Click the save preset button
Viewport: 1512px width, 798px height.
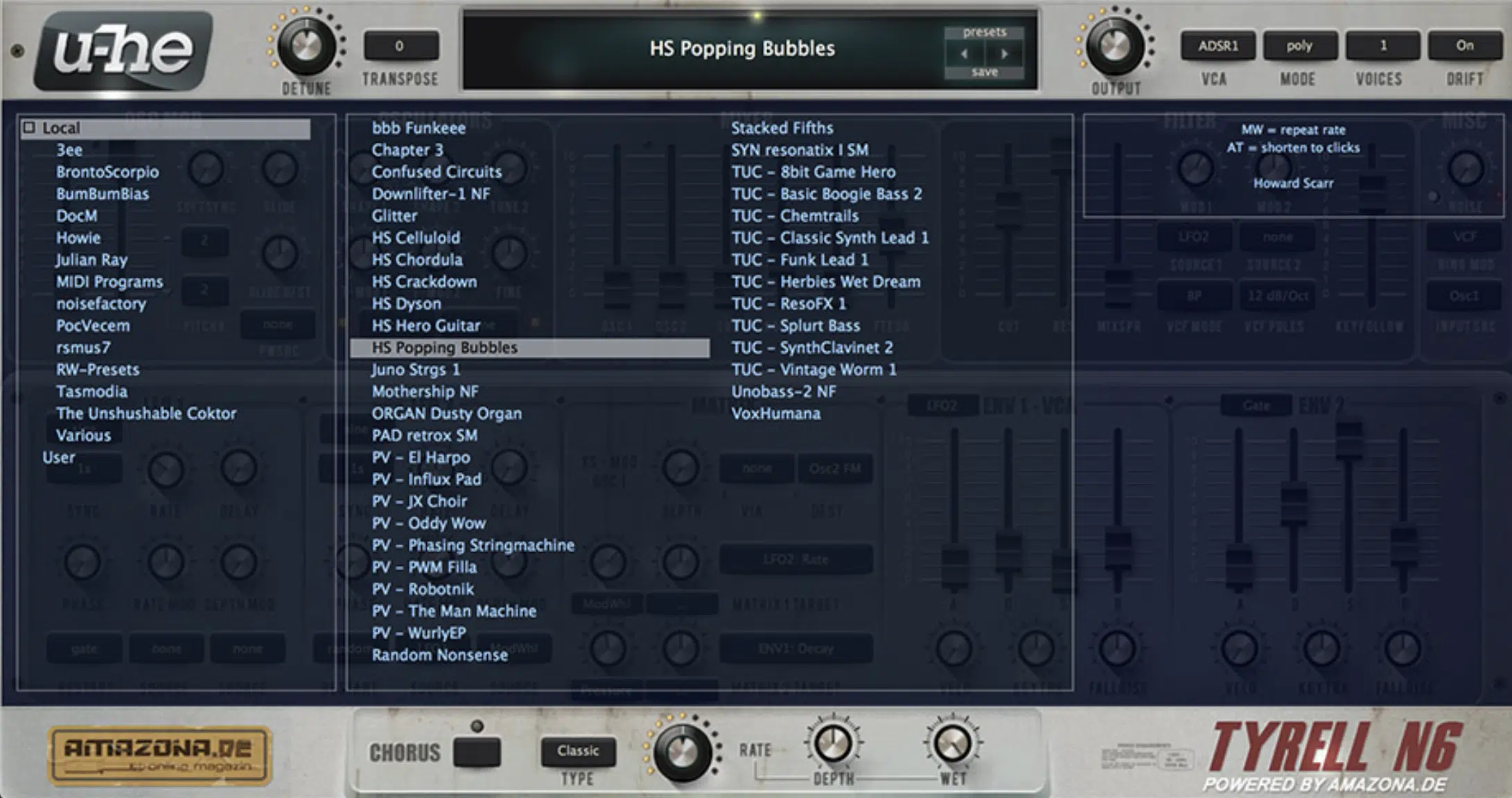point(985,72)
